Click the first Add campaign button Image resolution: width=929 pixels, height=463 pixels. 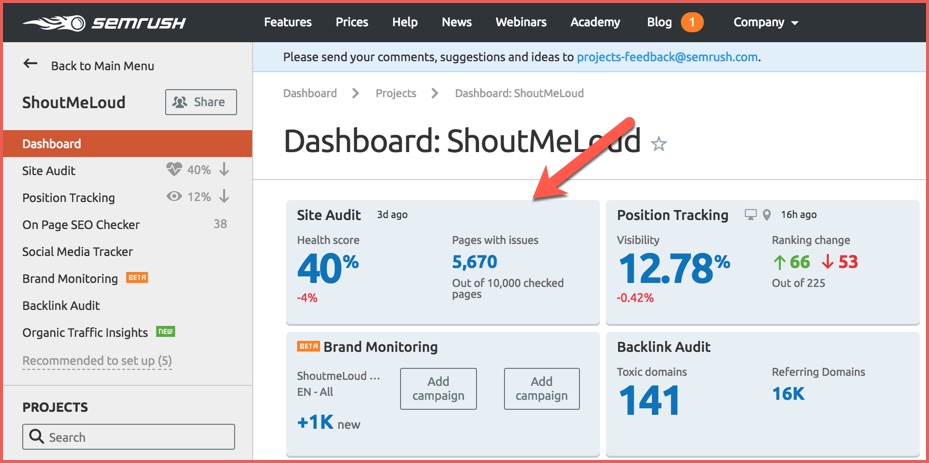click(438, 388)
